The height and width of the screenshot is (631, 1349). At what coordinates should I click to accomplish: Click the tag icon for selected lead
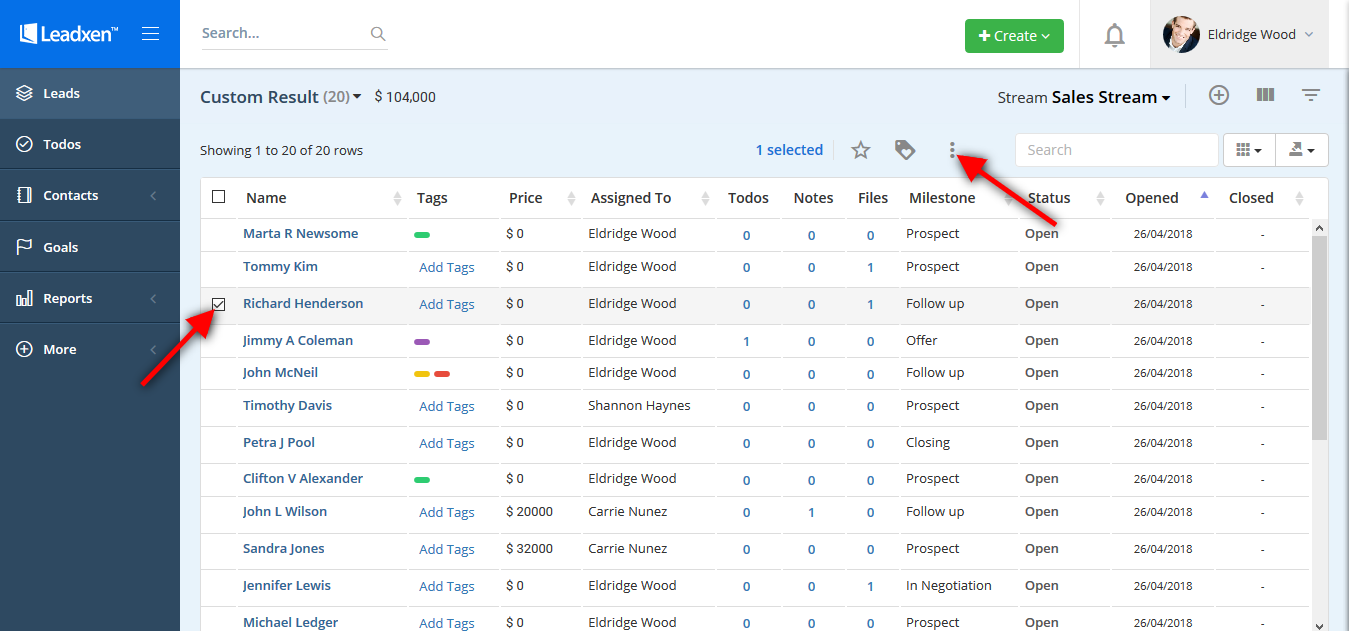tap(905, 150)
